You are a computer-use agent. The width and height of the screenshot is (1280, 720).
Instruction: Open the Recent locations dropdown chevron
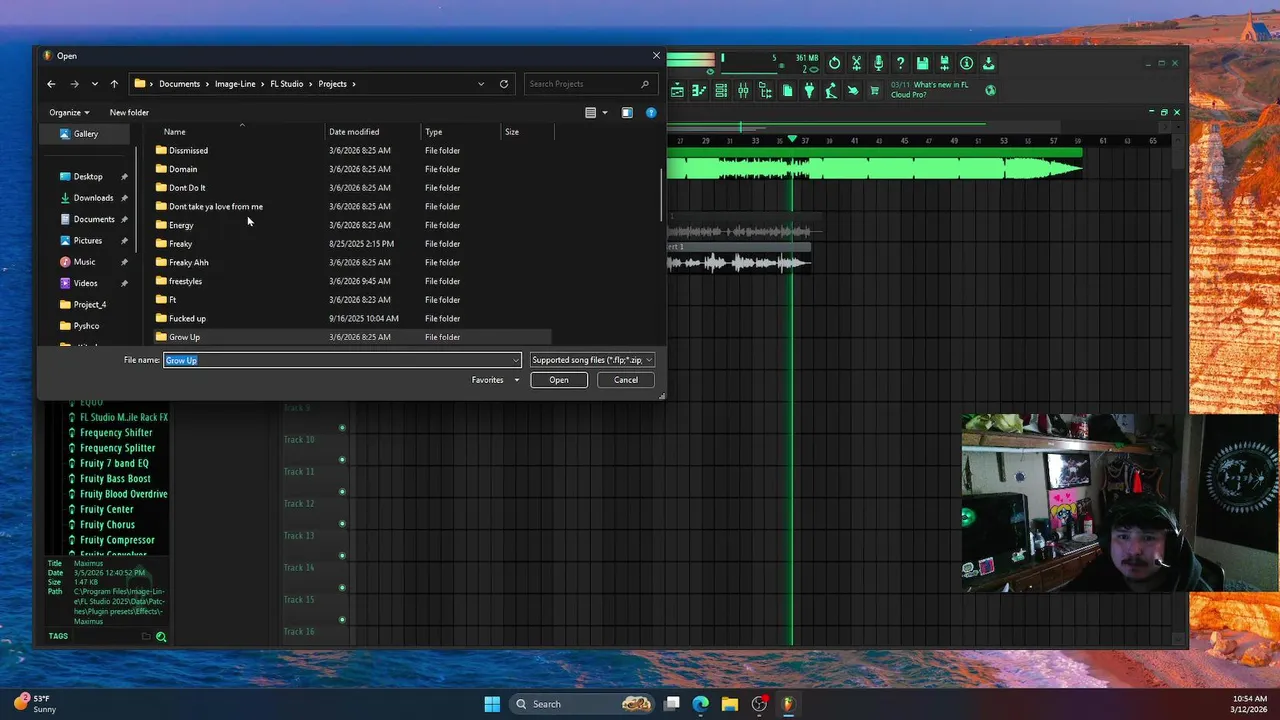point(94,84)
